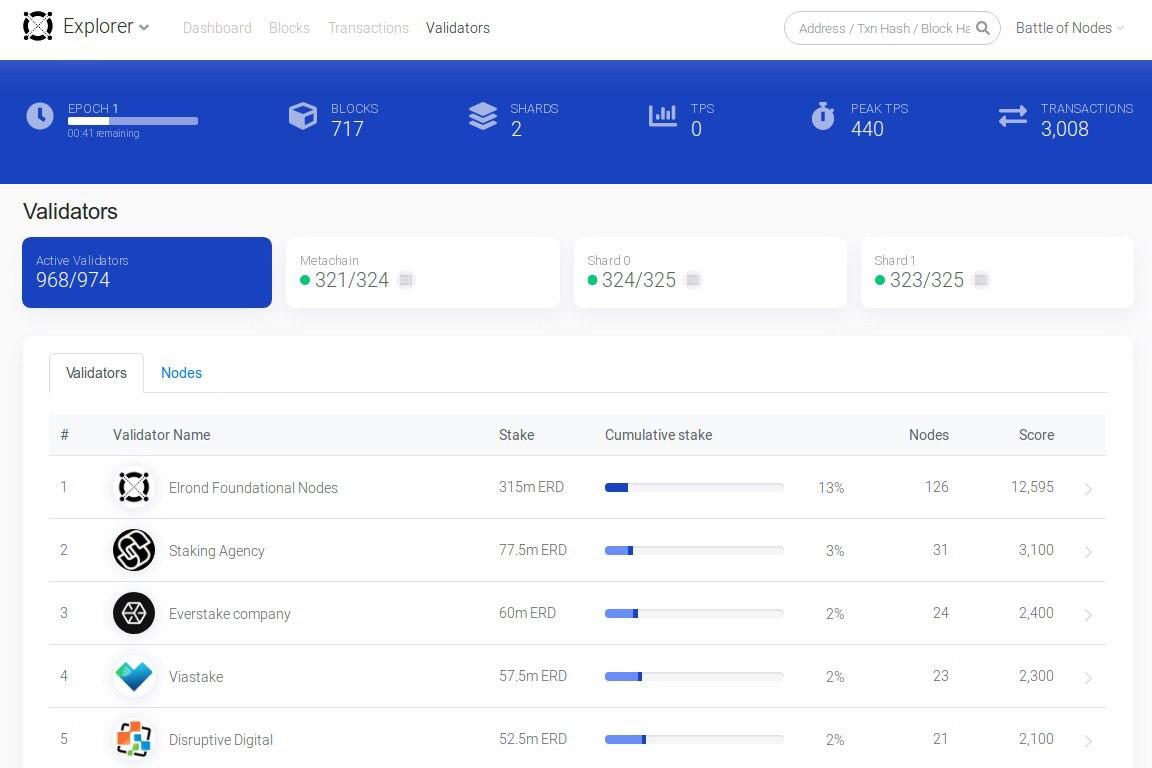Screen dimensions: 1152x768
Task: Click the 315m ERD stake value
Action: click(531, 487)
